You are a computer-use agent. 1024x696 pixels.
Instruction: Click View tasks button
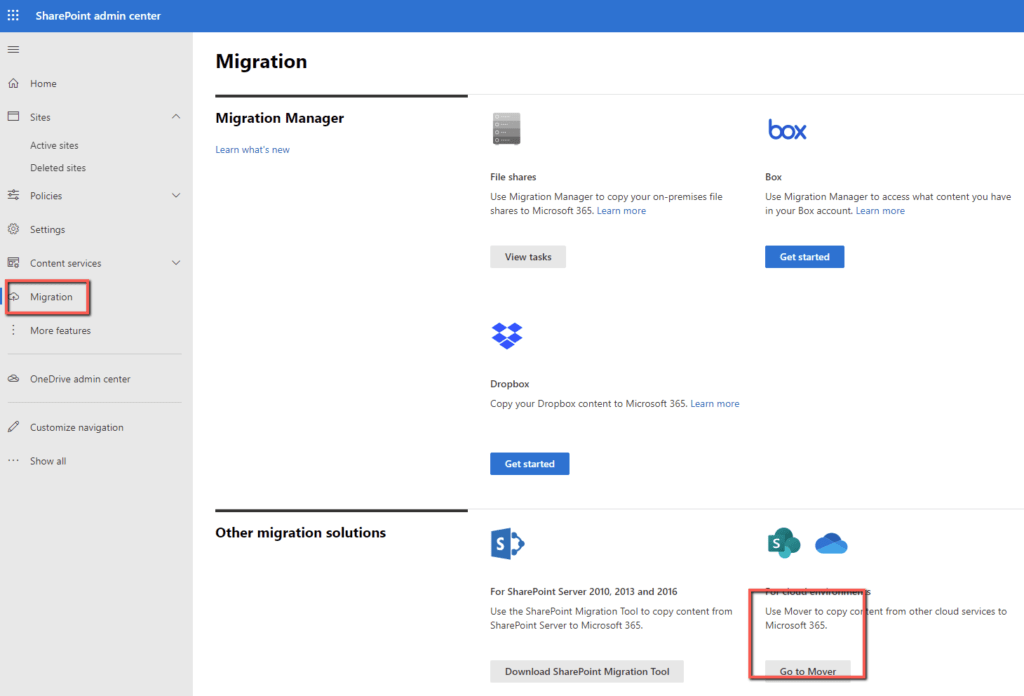pos(528,257)
